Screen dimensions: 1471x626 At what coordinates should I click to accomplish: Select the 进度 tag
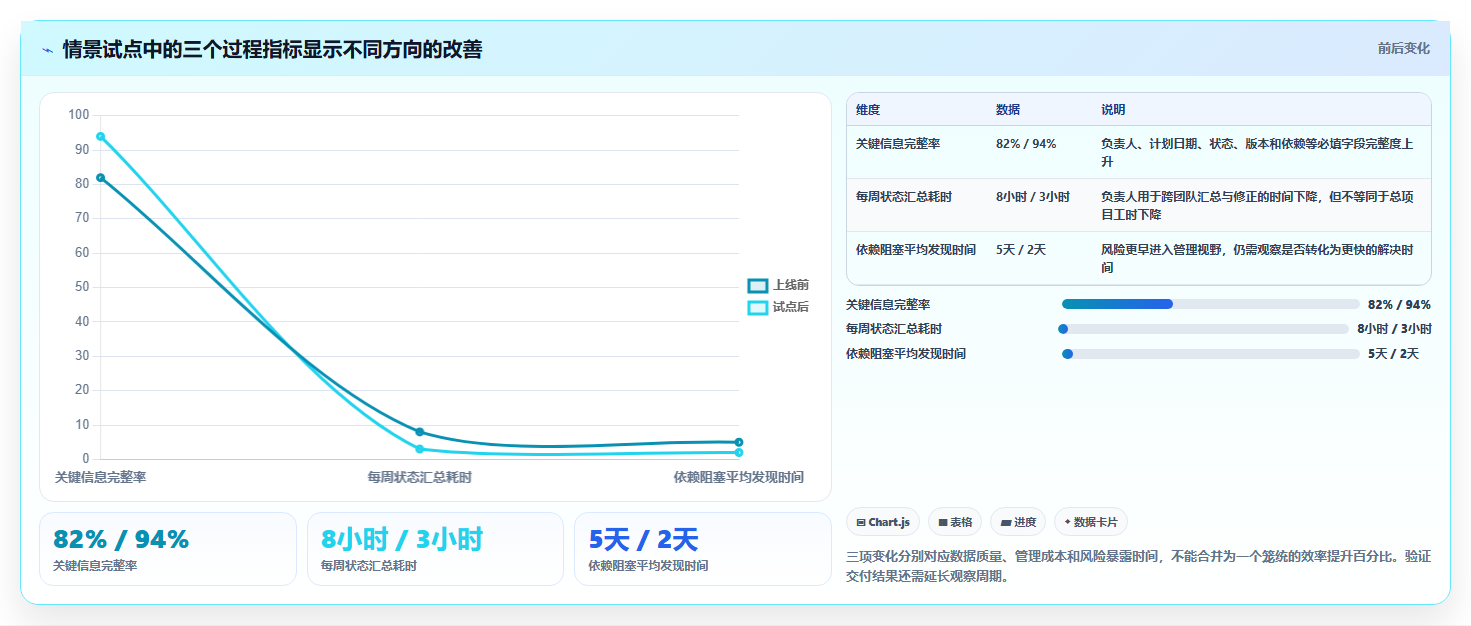[x=1018, y=522]
